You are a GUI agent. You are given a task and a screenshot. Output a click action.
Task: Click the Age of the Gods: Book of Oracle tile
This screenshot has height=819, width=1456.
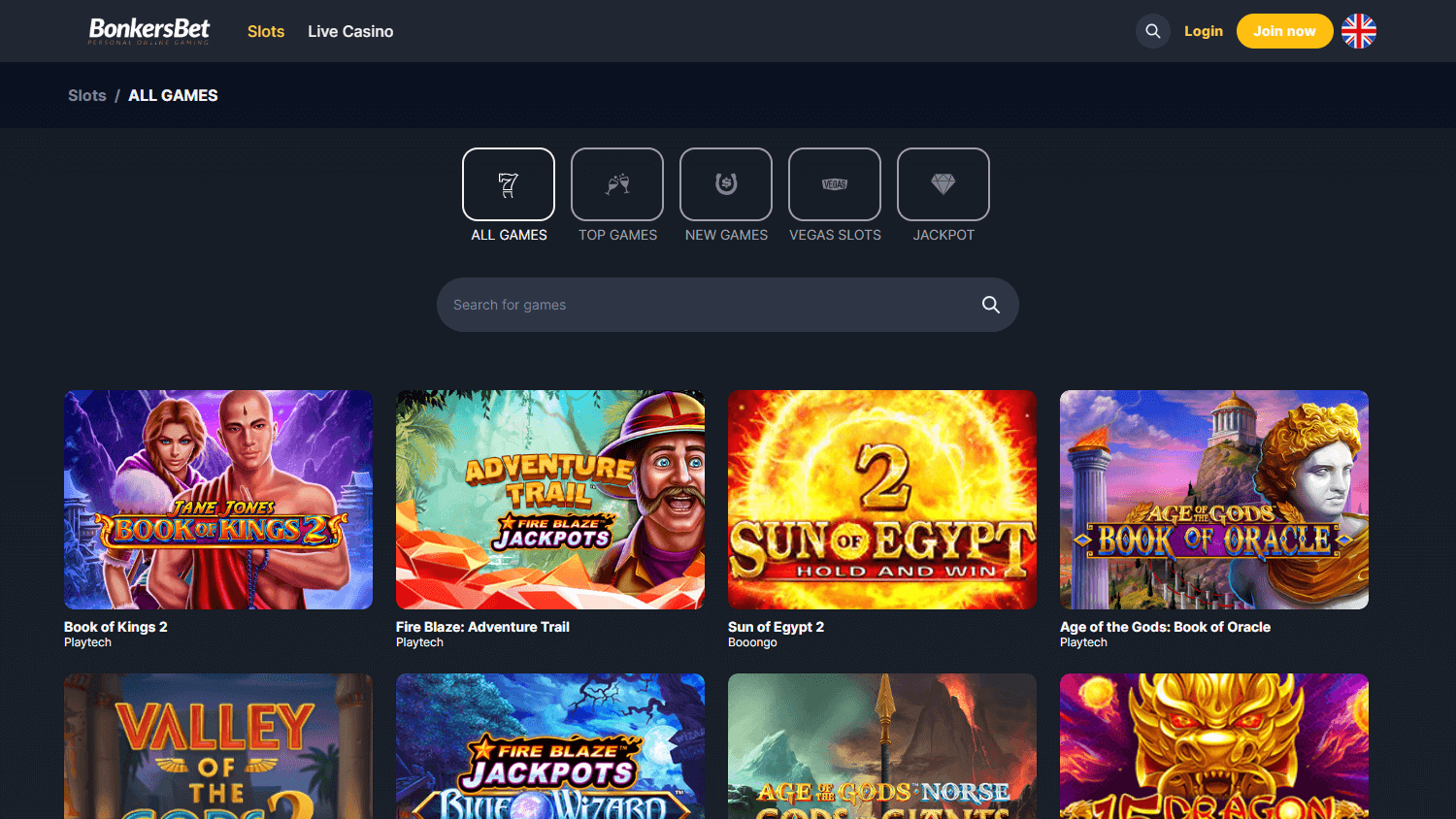point(1213,499)
